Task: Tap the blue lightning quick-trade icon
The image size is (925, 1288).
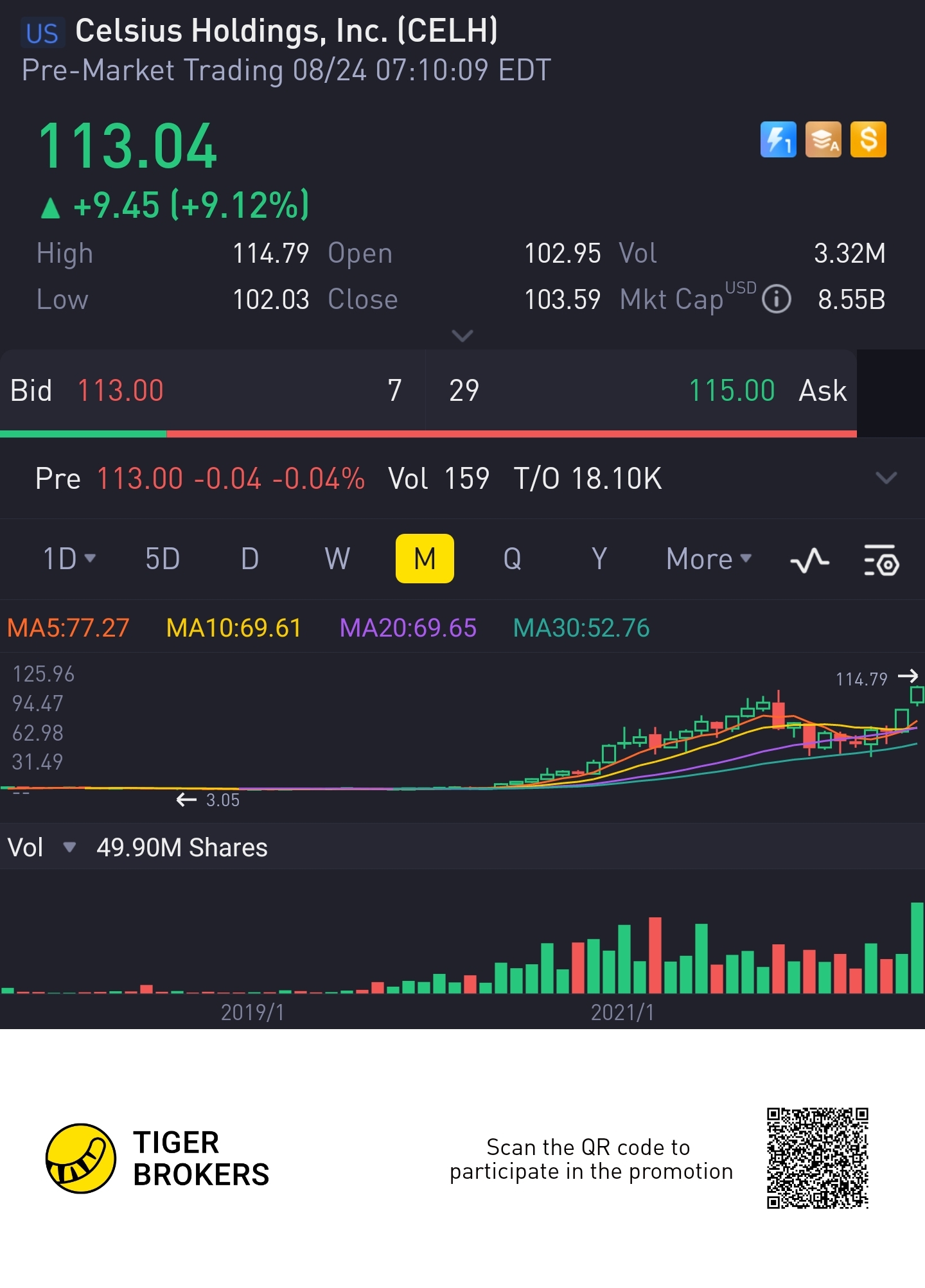Action: click(x=778, y=139)
